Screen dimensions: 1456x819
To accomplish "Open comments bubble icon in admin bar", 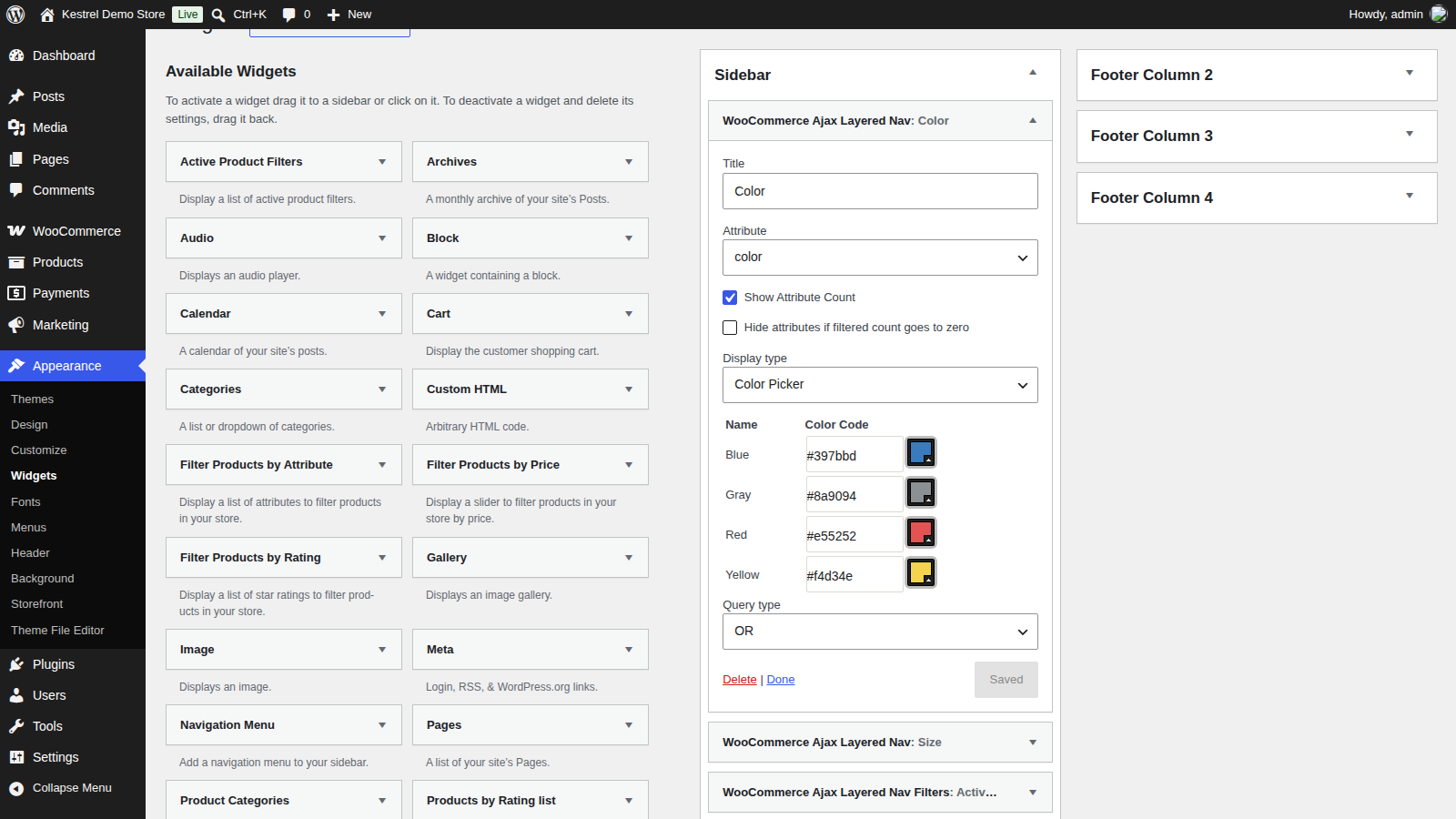I will pos(288,15).
